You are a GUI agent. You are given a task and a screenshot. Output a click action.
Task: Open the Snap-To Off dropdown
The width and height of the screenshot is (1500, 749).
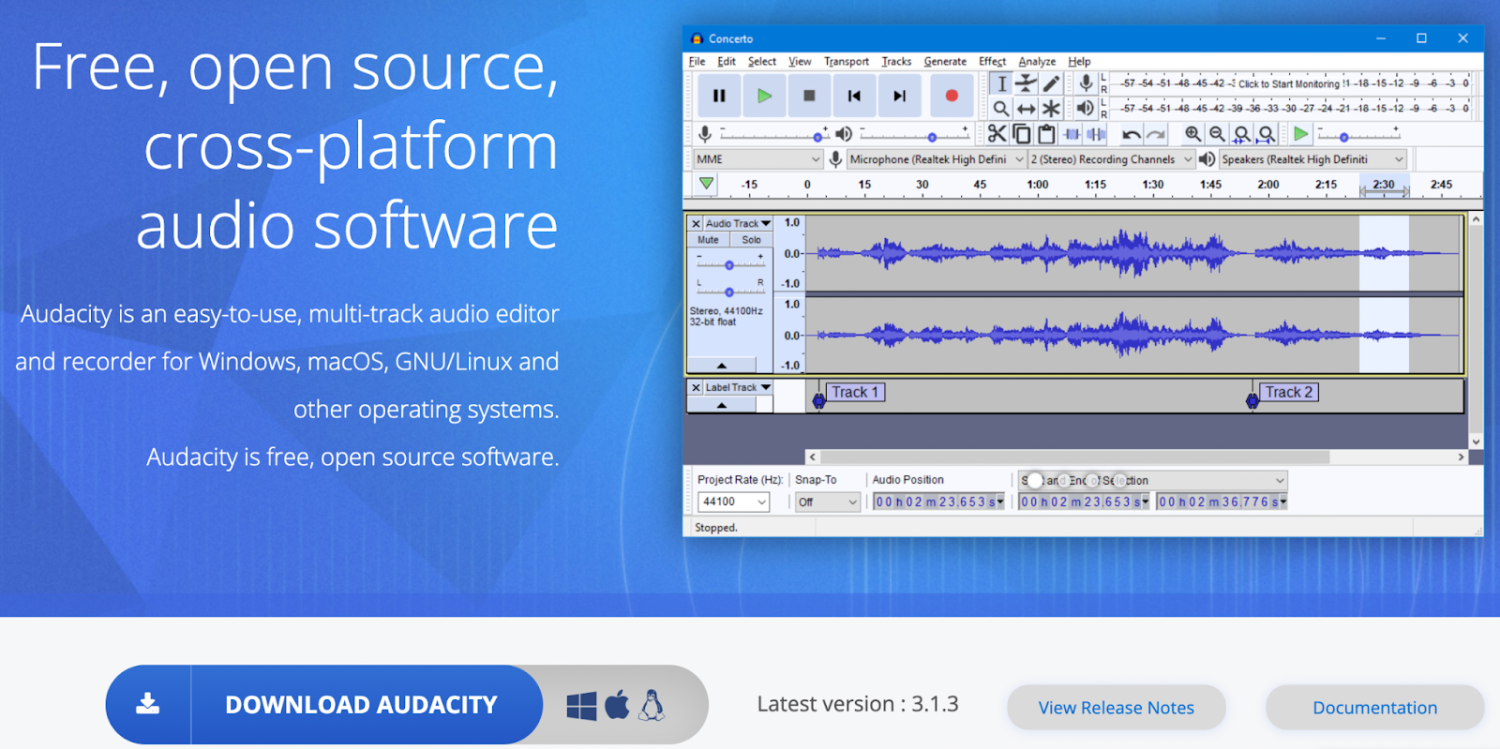click(827, 502)
